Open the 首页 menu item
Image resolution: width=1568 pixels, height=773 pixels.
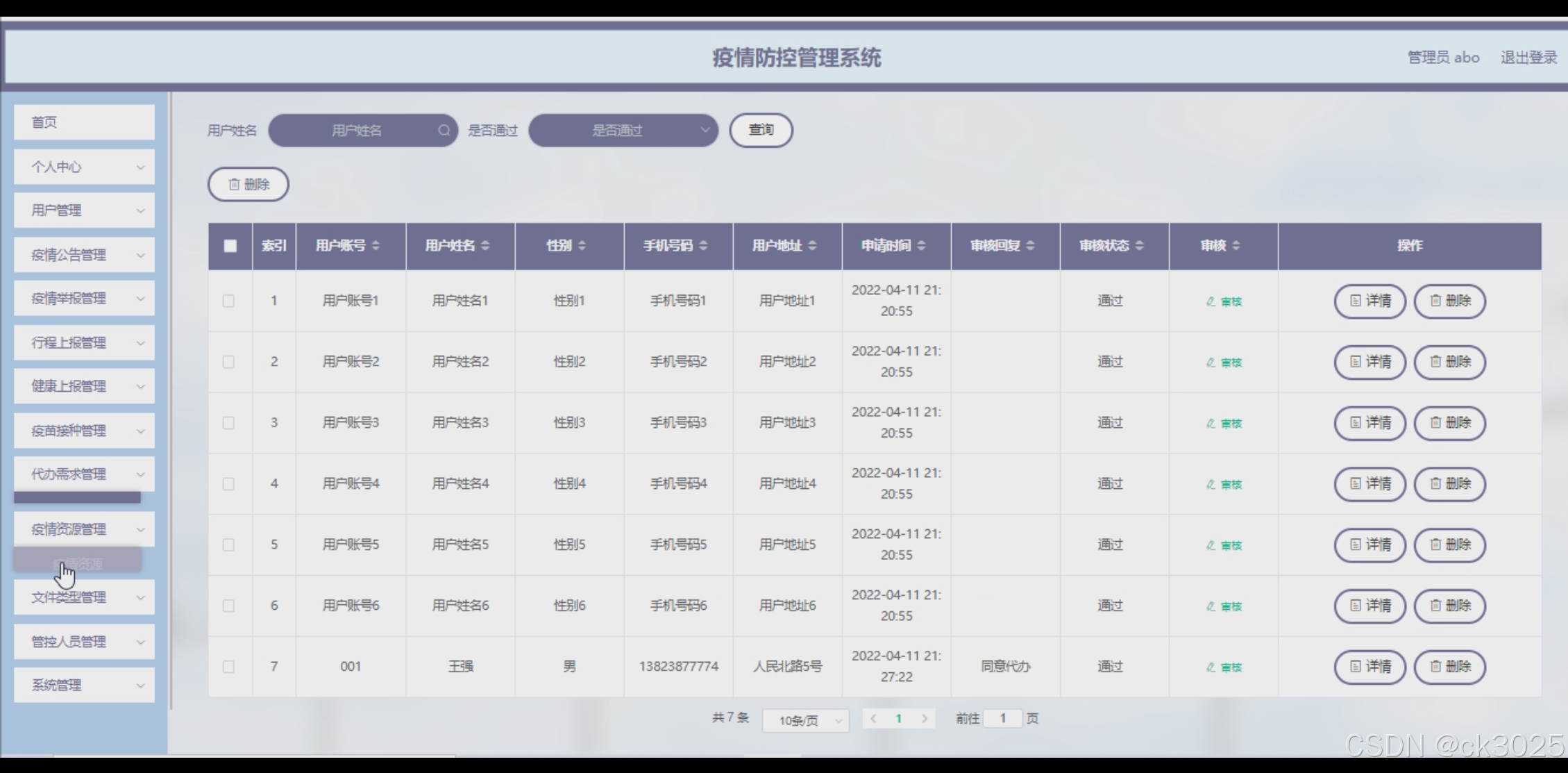click(84, 122)
